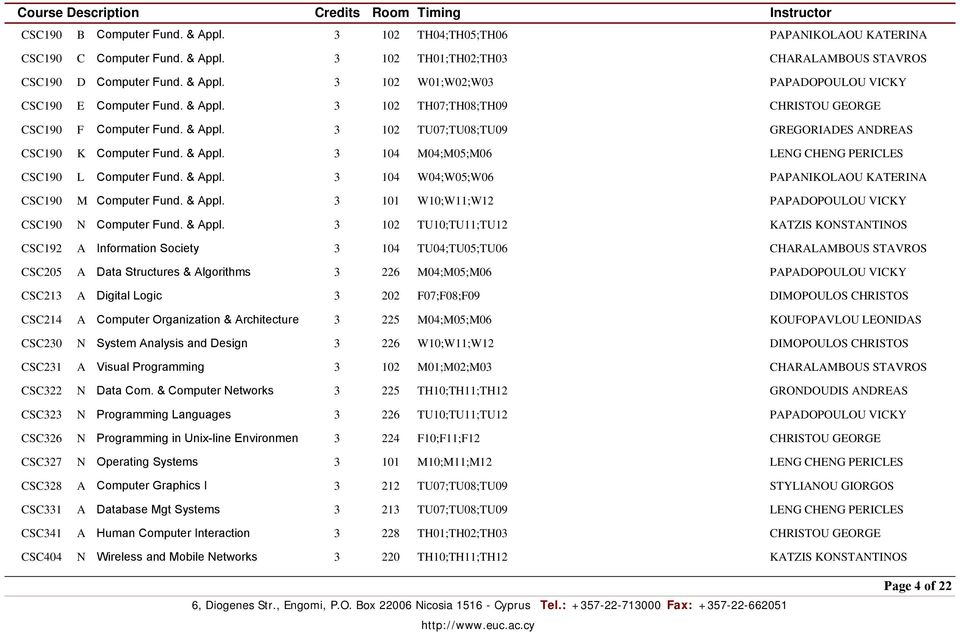
Task: Select Information Society course title
Action: [x=148, y=248]
